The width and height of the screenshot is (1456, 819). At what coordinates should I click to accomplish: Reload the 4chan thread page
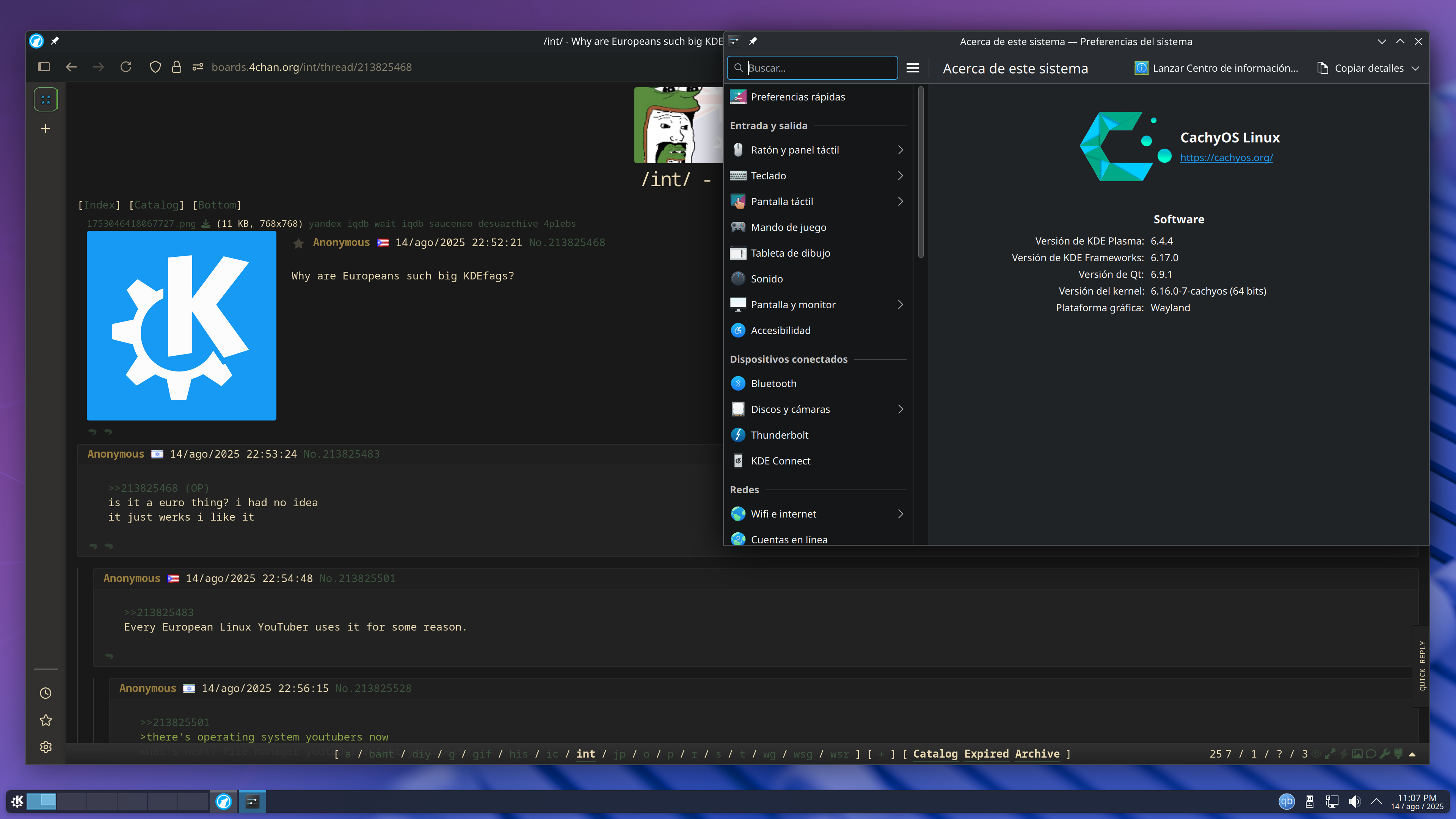pos(126,67)
